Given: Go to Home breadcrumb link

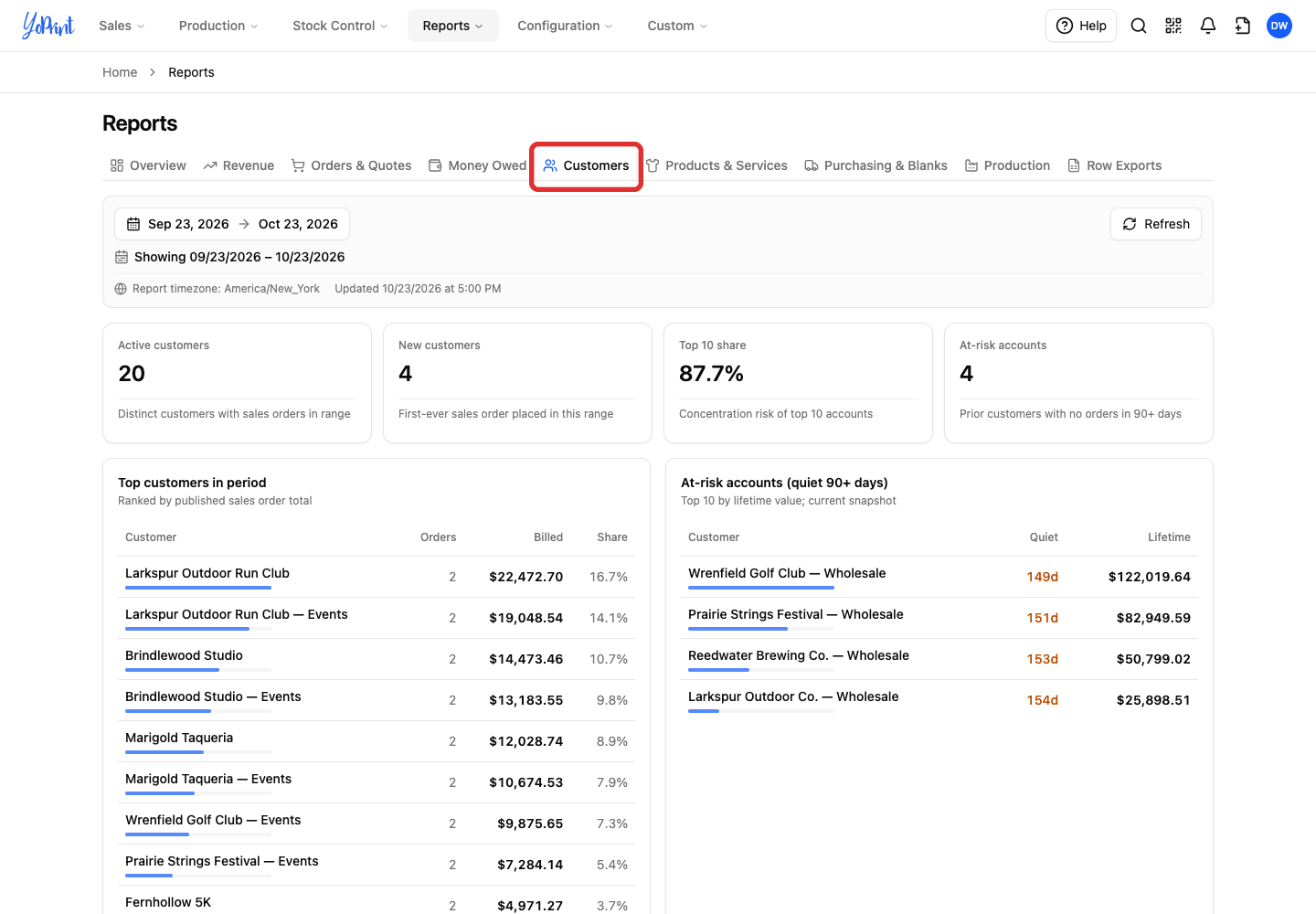Looking at the screenshot, I should click(120, 72).
